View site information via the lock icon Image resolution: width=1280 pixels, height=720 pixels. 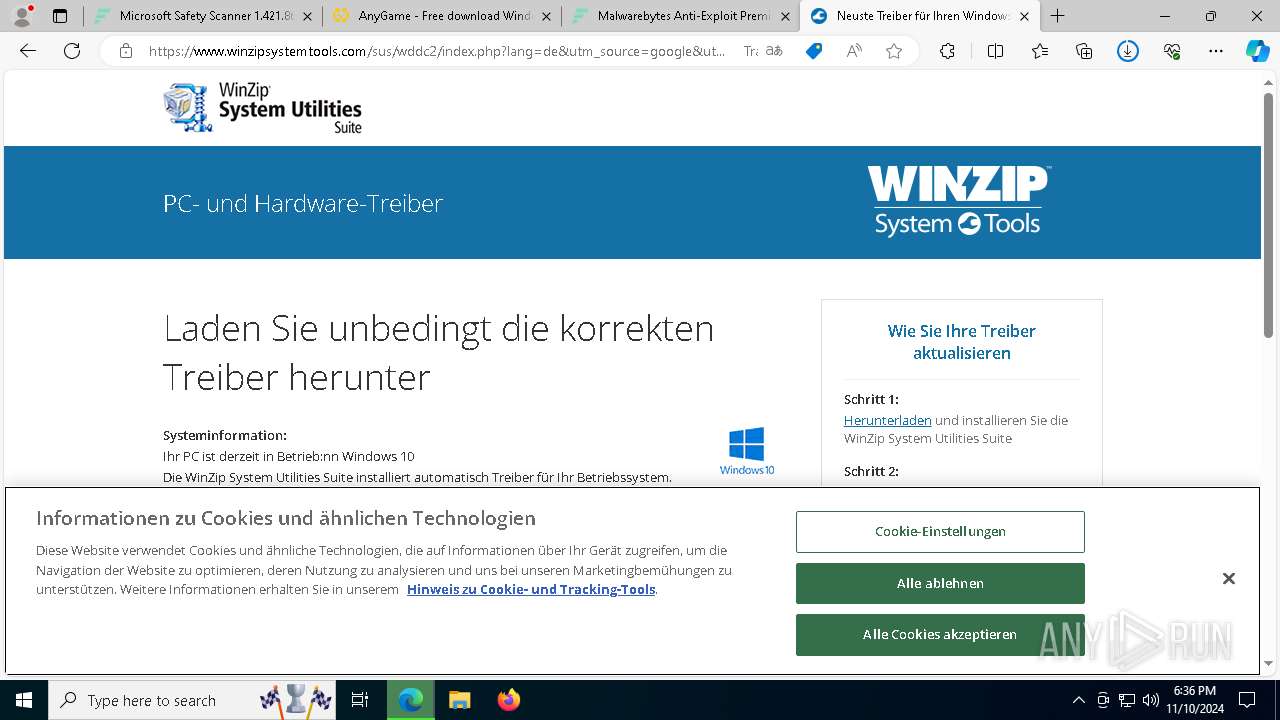(126, 51)
